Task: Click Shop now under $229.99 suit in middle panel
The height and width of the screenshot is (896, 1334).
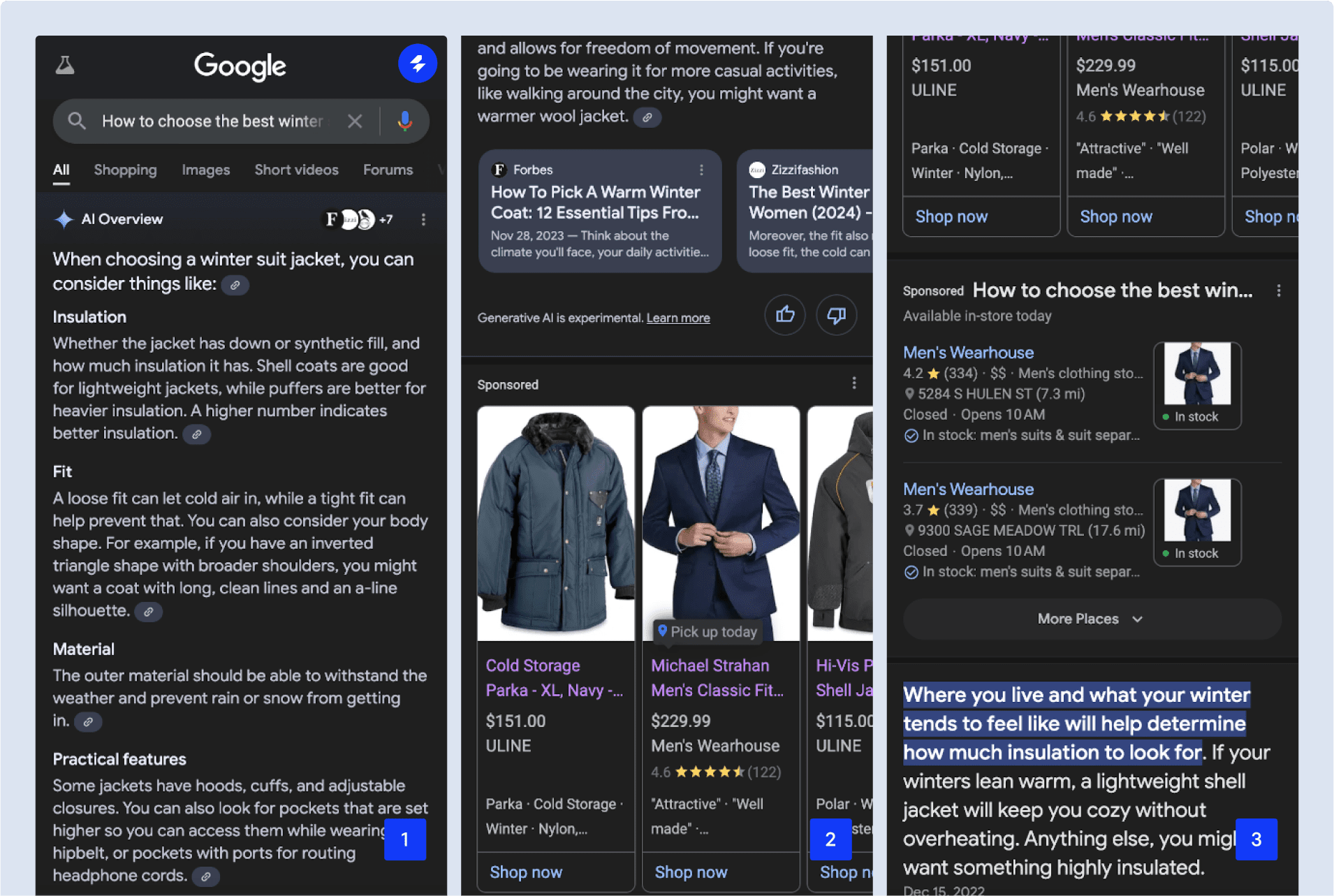Action: [x=691, y=872]
